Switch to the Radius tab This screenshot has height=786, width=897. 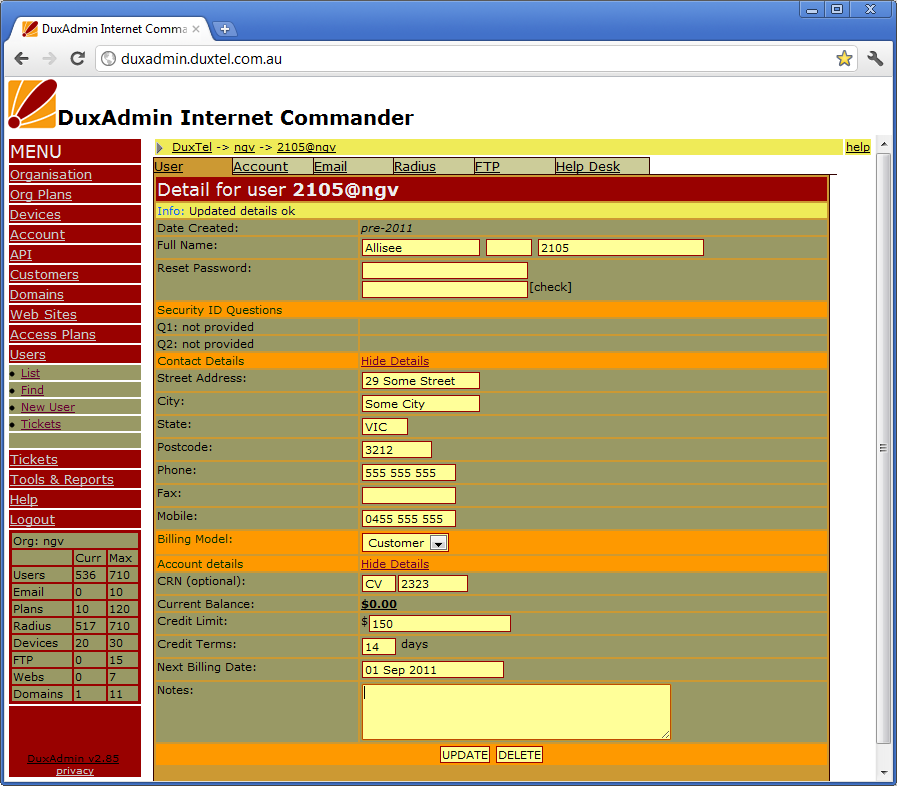415,166
